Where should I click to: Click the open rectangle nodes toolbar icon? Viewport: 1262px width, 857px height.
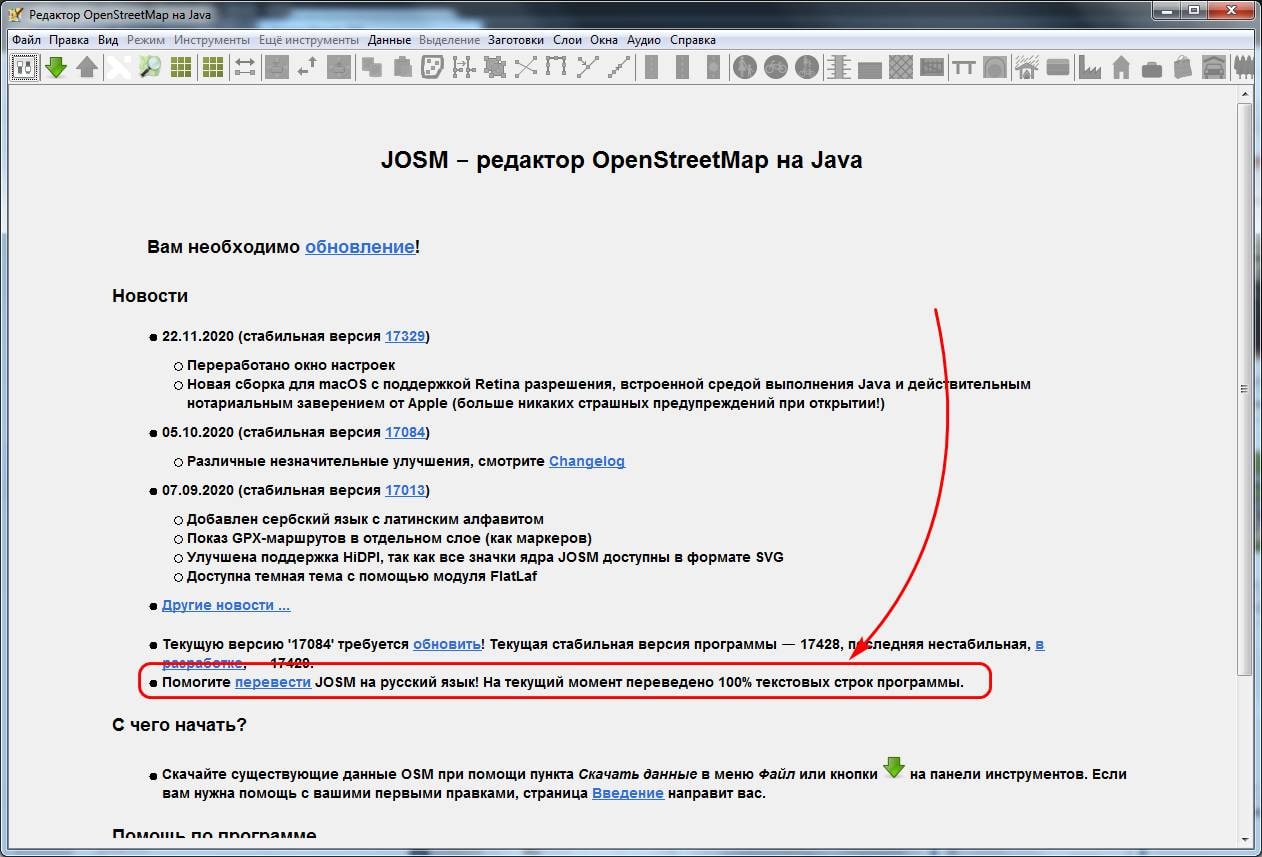coord(557,67)
